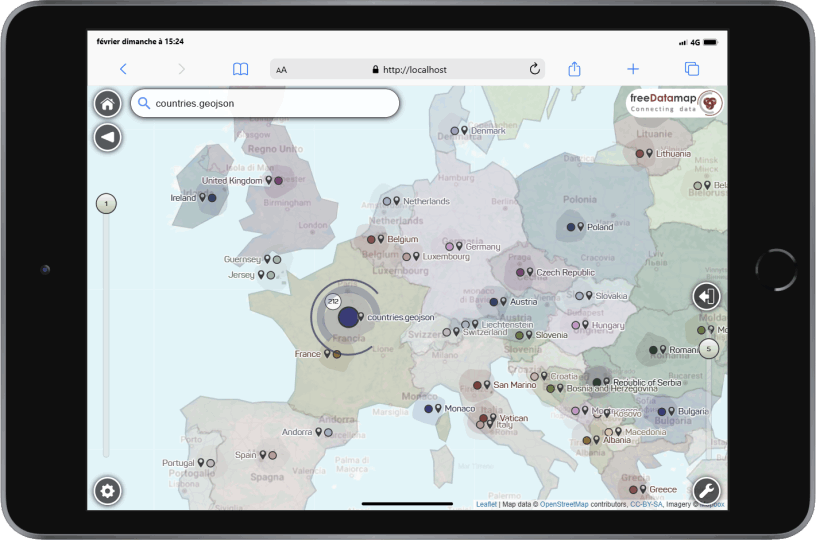Click the Poland node circle
Screen dimensions: 816x540
coord(570,227)
